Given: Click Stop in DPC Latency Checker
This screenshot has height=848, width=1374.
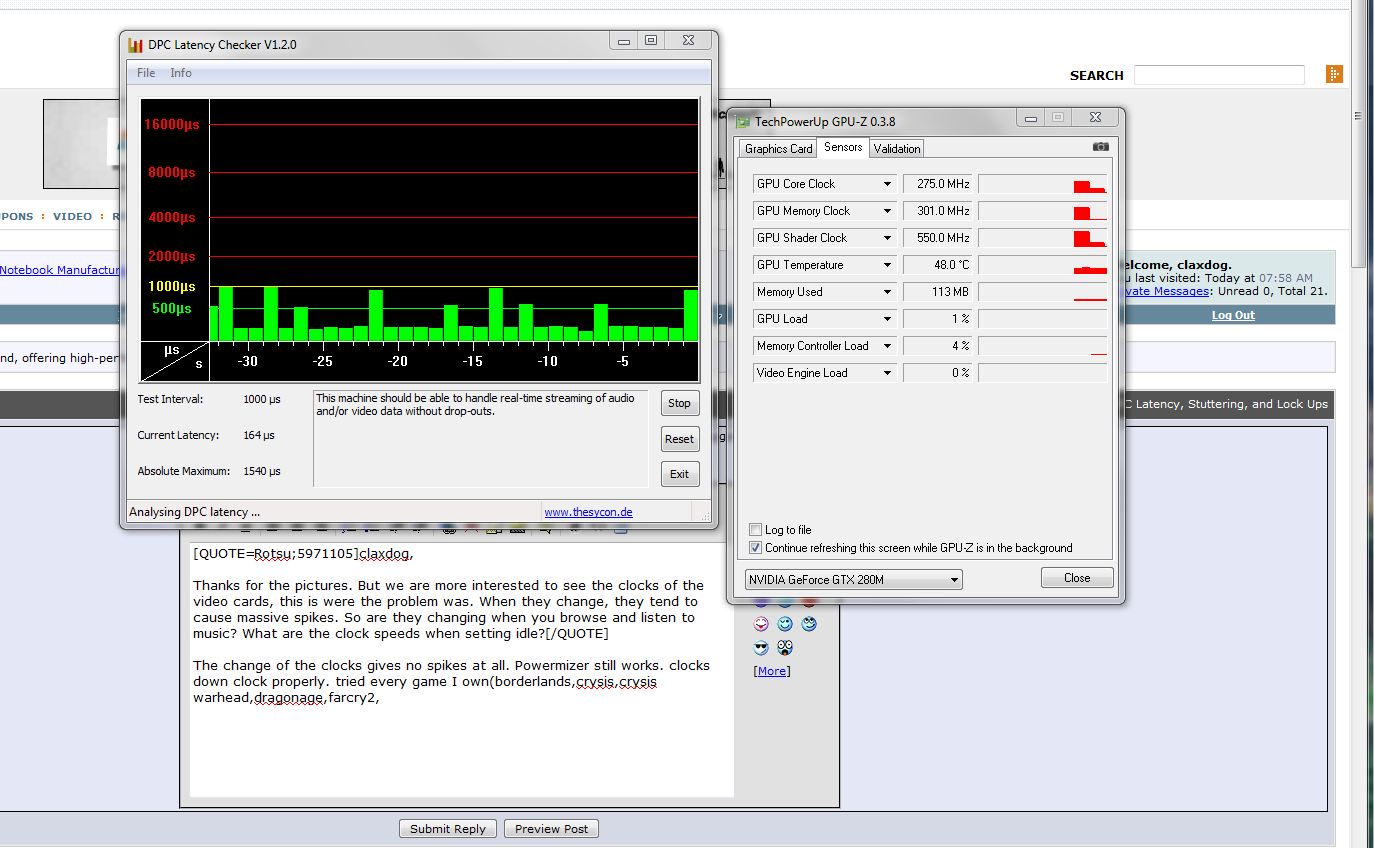Looking at the screenshot, I should pyautogui.click(x=679, y=403).
